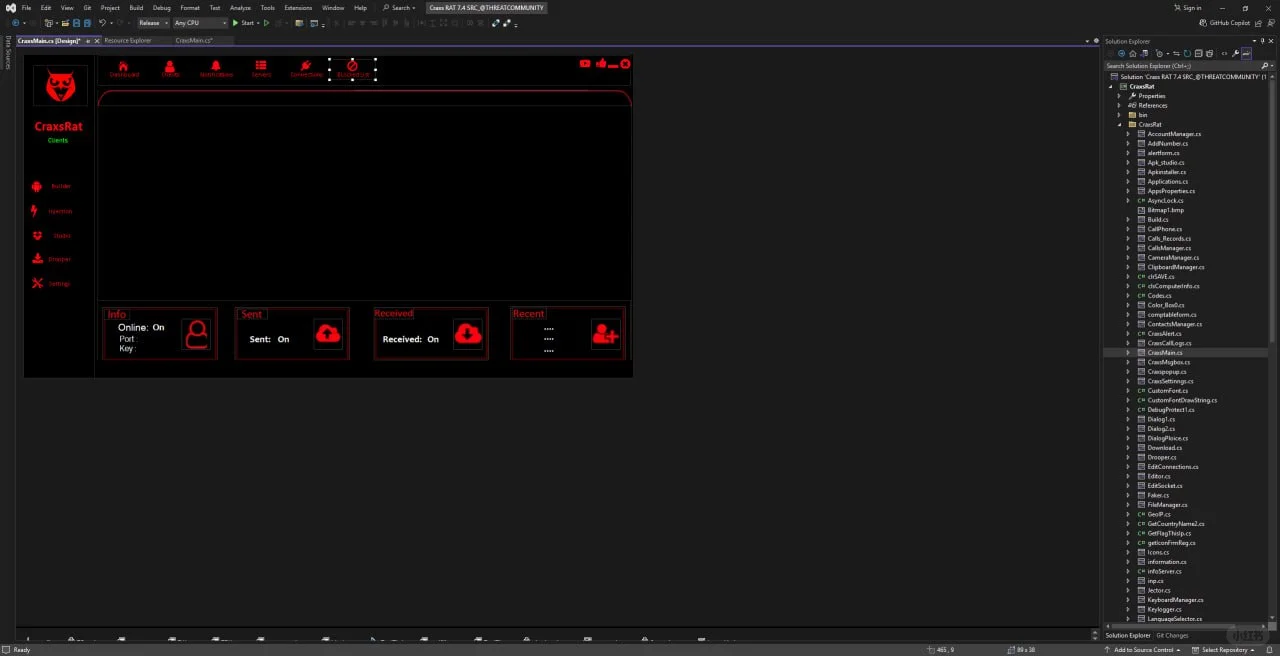
Task: Click Add to Source Control in status bar
Action: pos(1140,650)
